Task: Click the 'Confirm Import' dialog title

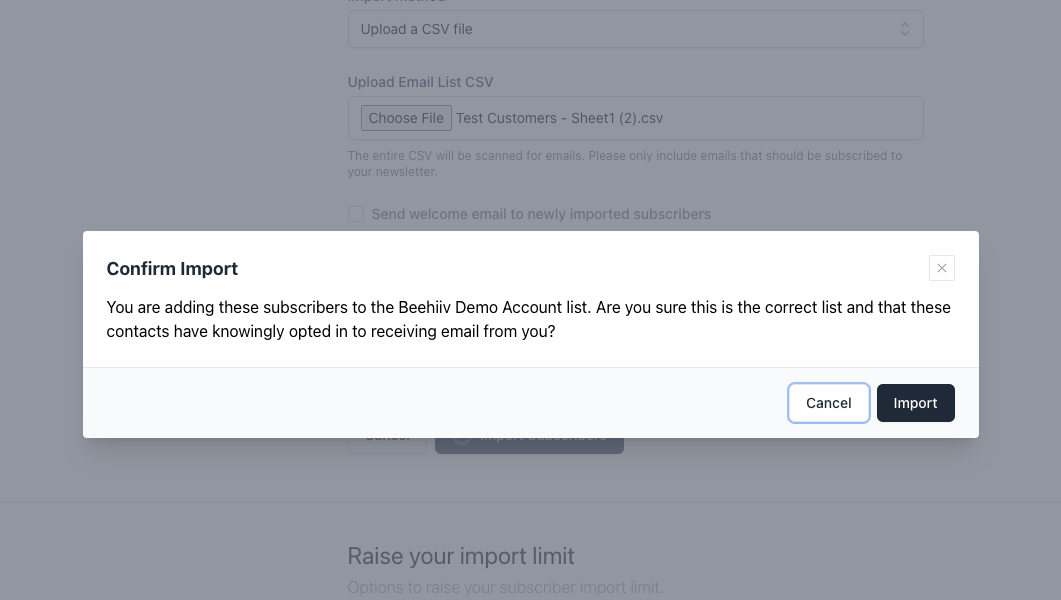Action: click(172, 269)
